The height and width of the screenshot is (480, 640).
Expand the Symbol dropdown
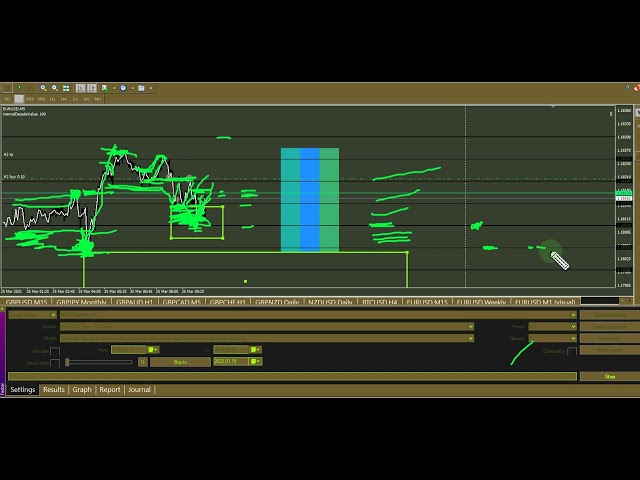pyautogui.click(x=470, y=327)
